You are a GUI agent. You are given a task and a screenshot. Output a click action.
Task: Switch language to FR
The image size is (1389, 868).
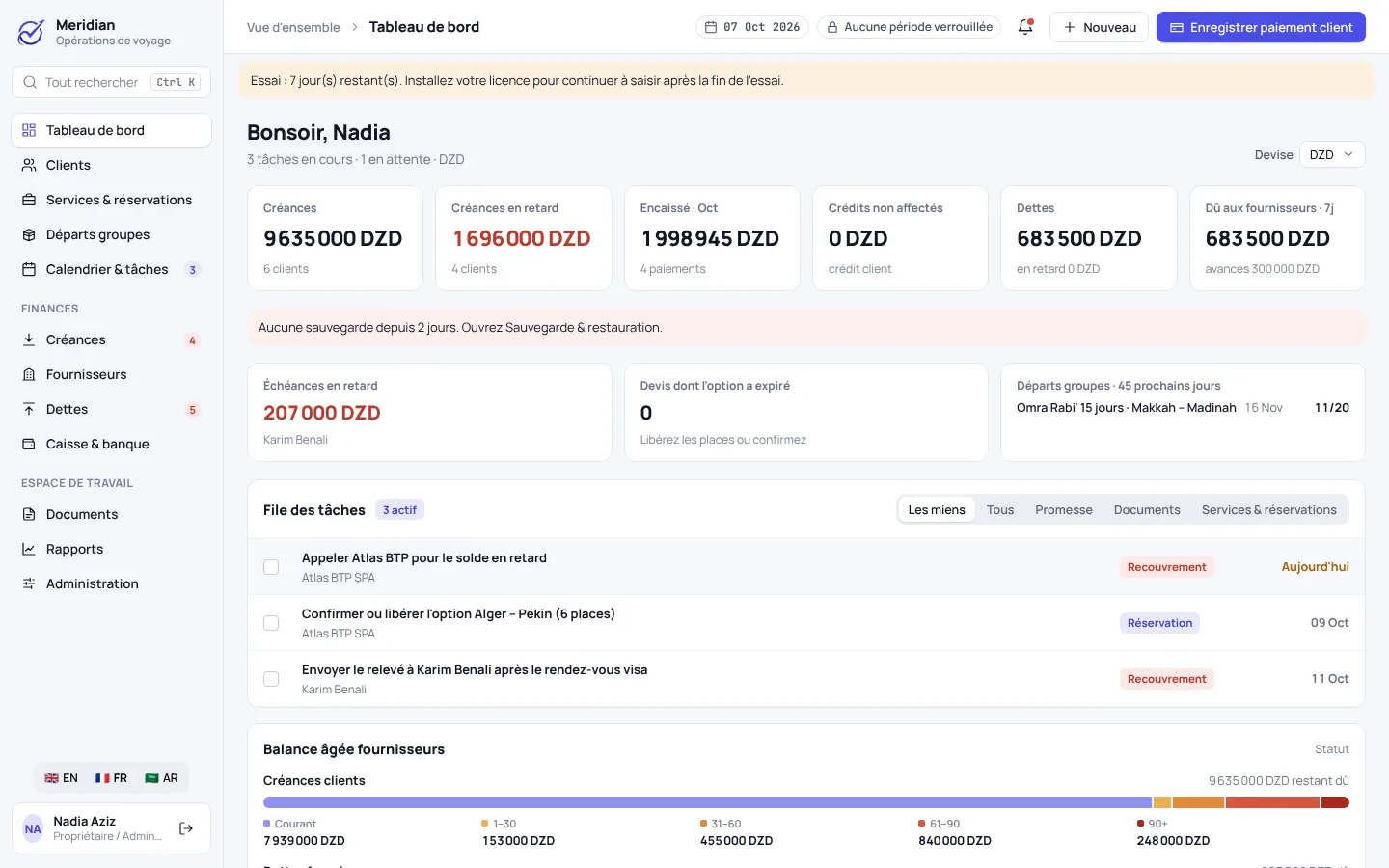pos(111,778)
